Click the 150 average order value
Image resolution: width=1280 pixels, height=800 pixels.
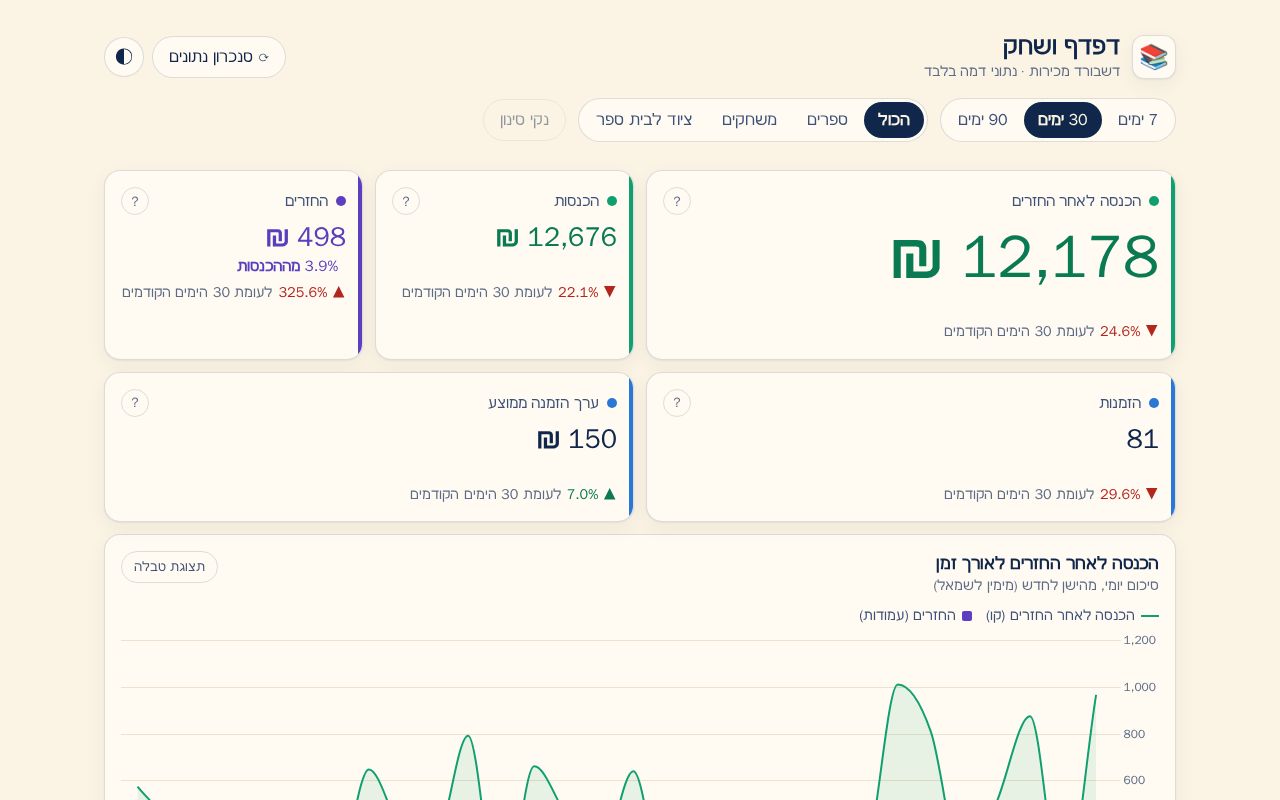[577, 439]
